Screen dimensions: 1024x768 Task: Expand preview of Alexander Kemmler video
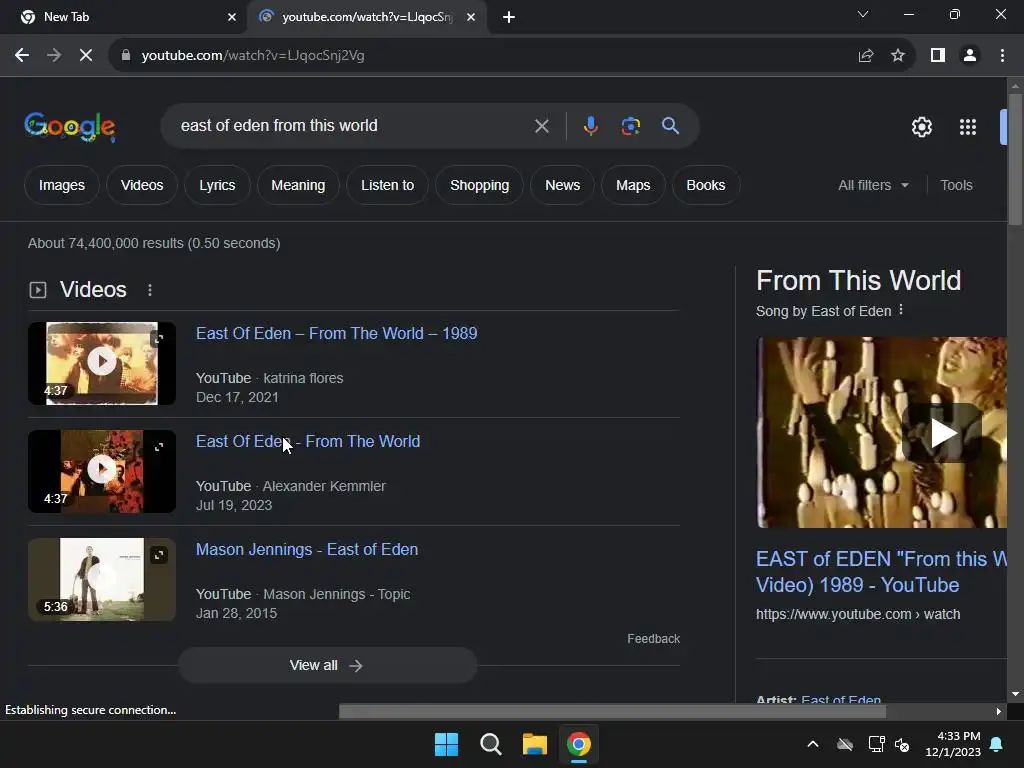[x=159, y=447]
